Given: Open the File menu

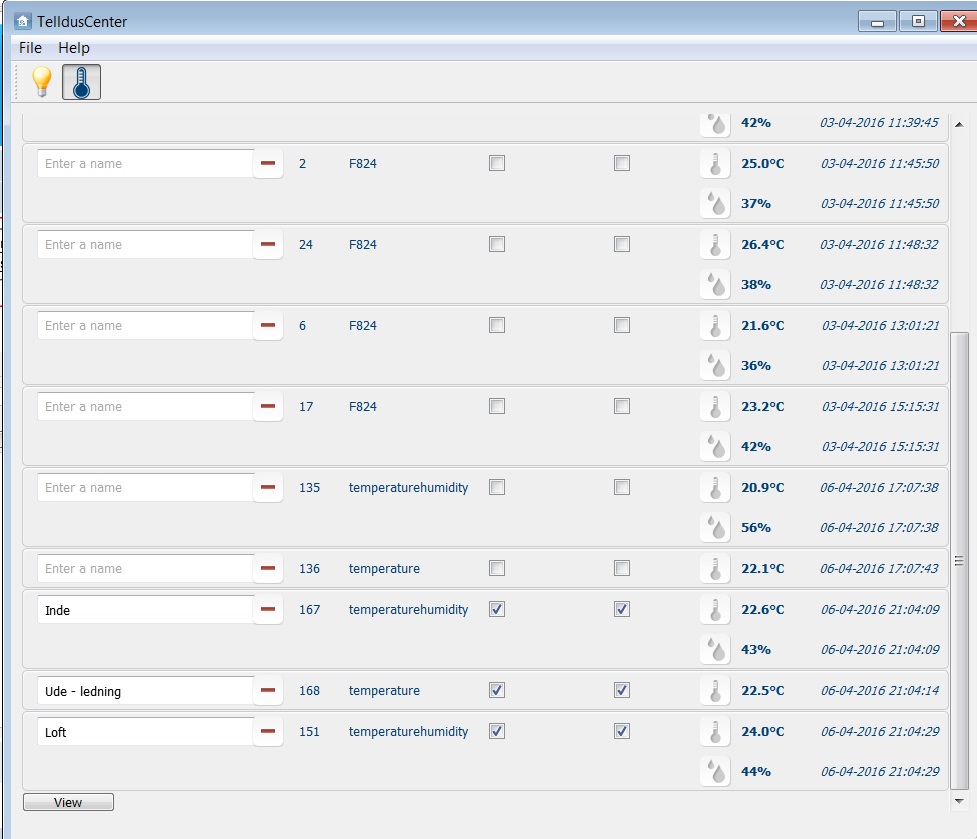Looking at the screenshot, I should tap(30, 48).
